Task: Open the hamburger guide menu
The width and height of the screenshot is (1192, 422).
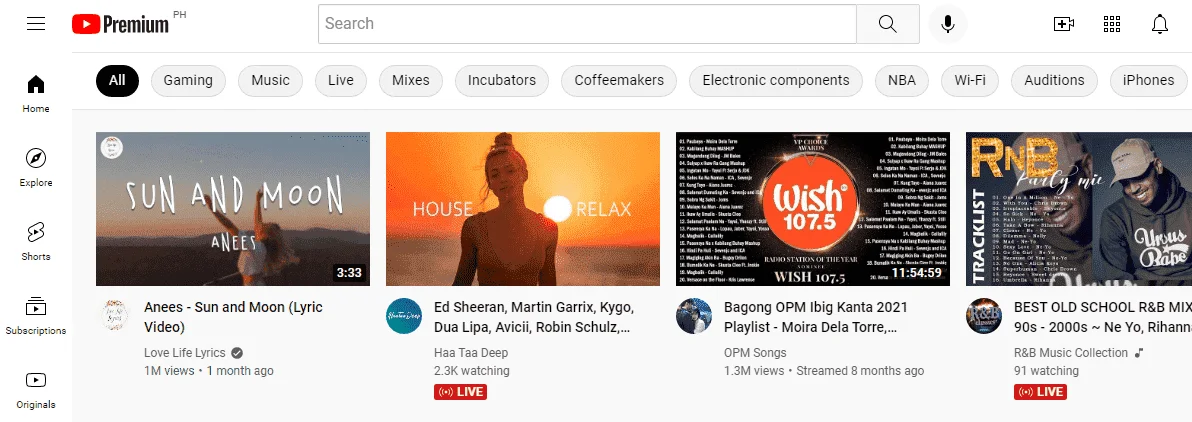Action: click(36, 24)
